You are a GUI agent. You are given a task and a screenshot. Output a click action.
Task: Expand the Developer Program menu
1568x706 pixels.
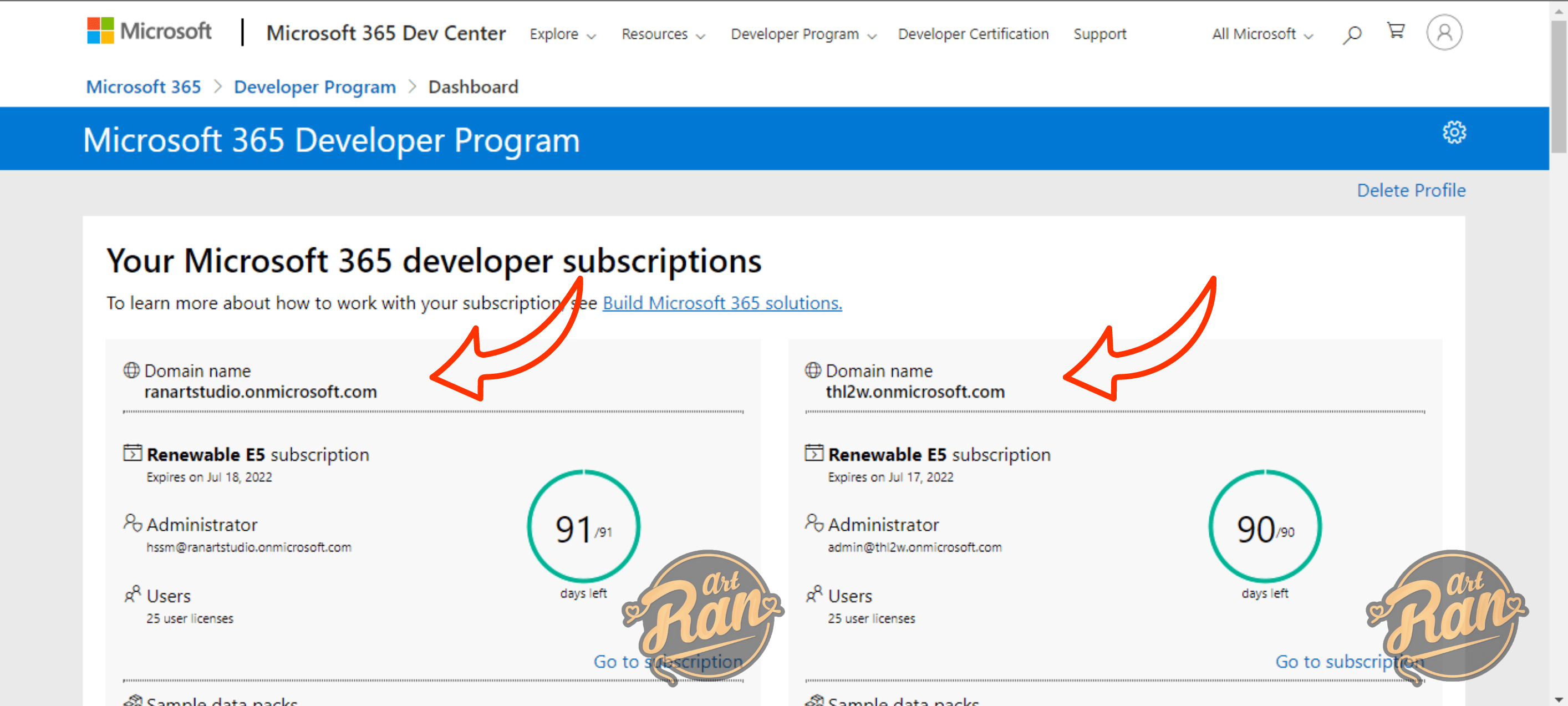click(803, 34)
